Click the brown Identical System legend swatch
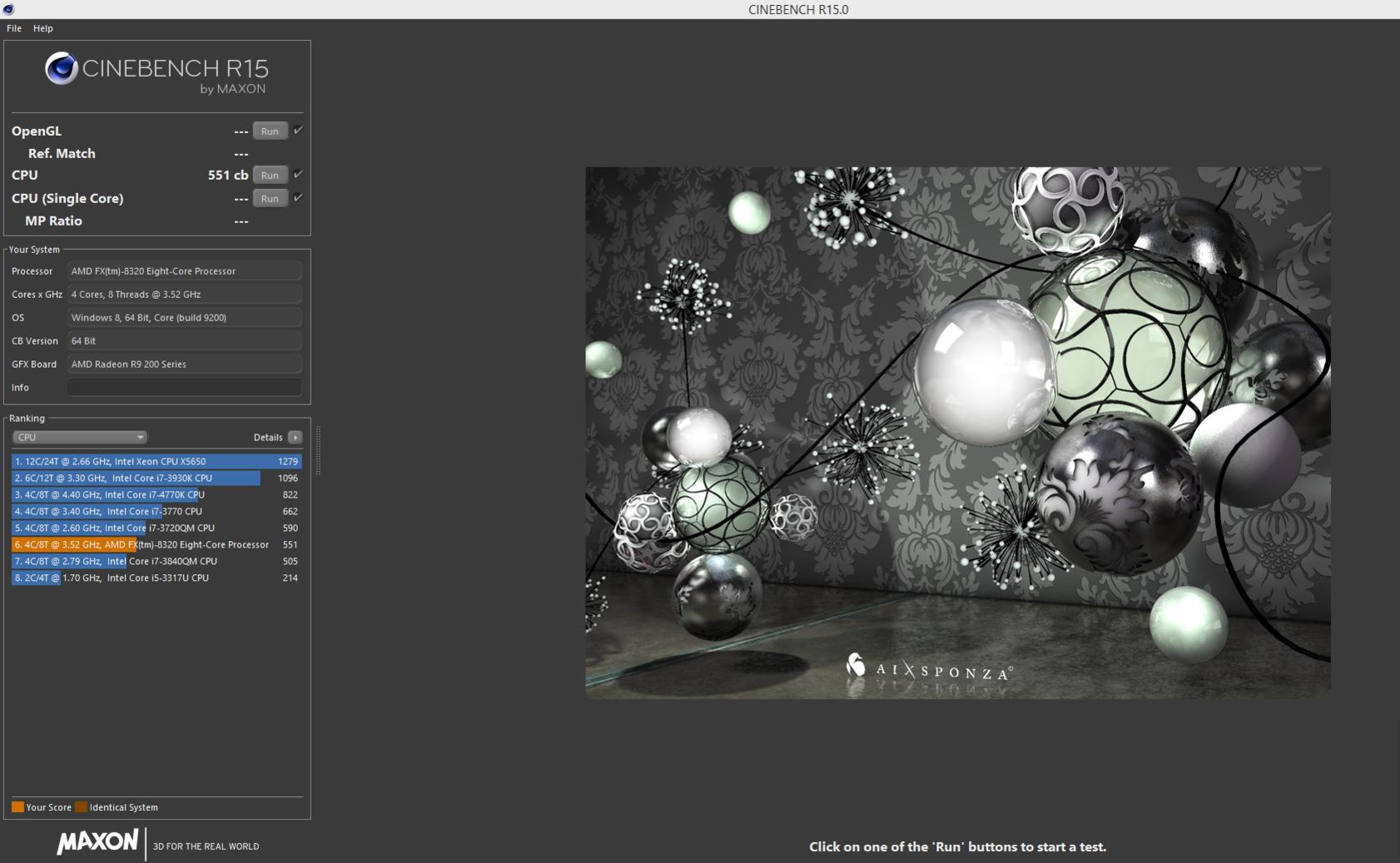Image resolution: width=1400 pixels, height=863 pixels. (81, 806)
